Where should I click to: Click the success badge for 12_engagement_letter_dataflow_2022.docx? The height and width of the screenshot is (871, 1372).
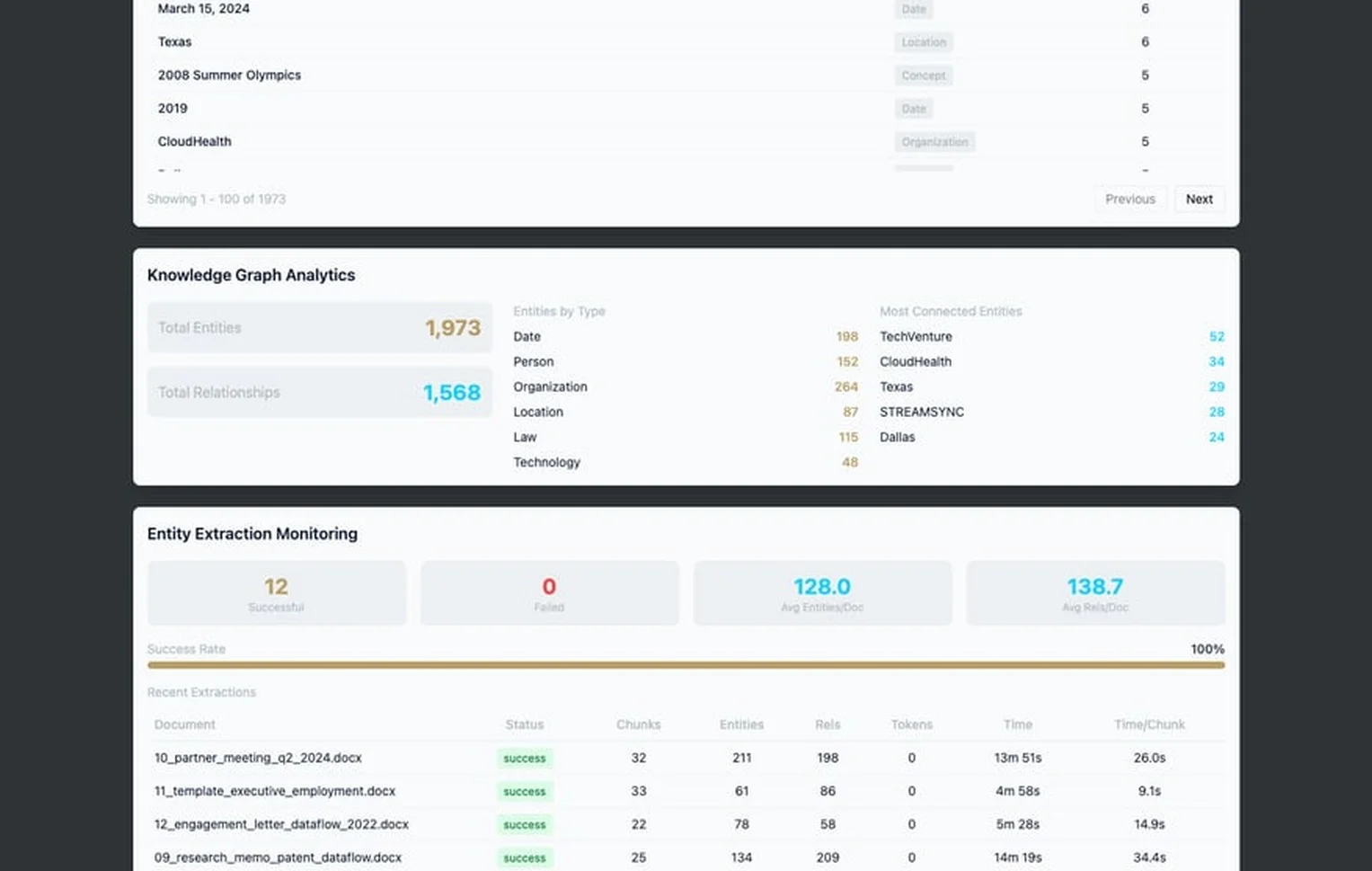click(525, 824)
